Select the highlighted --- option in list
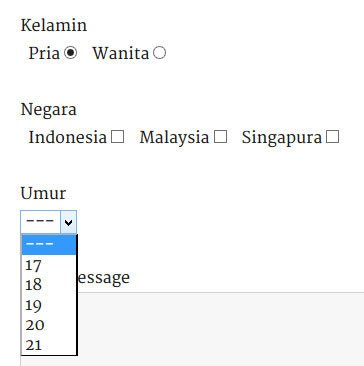364x366 pixels. point(49,245)
